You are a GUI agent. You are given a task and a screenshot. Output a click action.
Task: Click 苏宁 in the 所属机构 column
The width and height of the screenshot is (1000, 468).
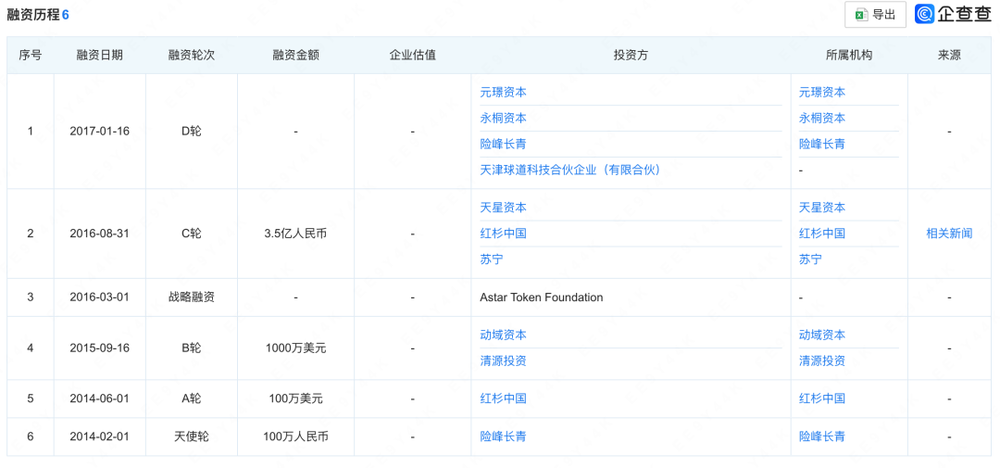pyautogui.click(x=810, y=259)
